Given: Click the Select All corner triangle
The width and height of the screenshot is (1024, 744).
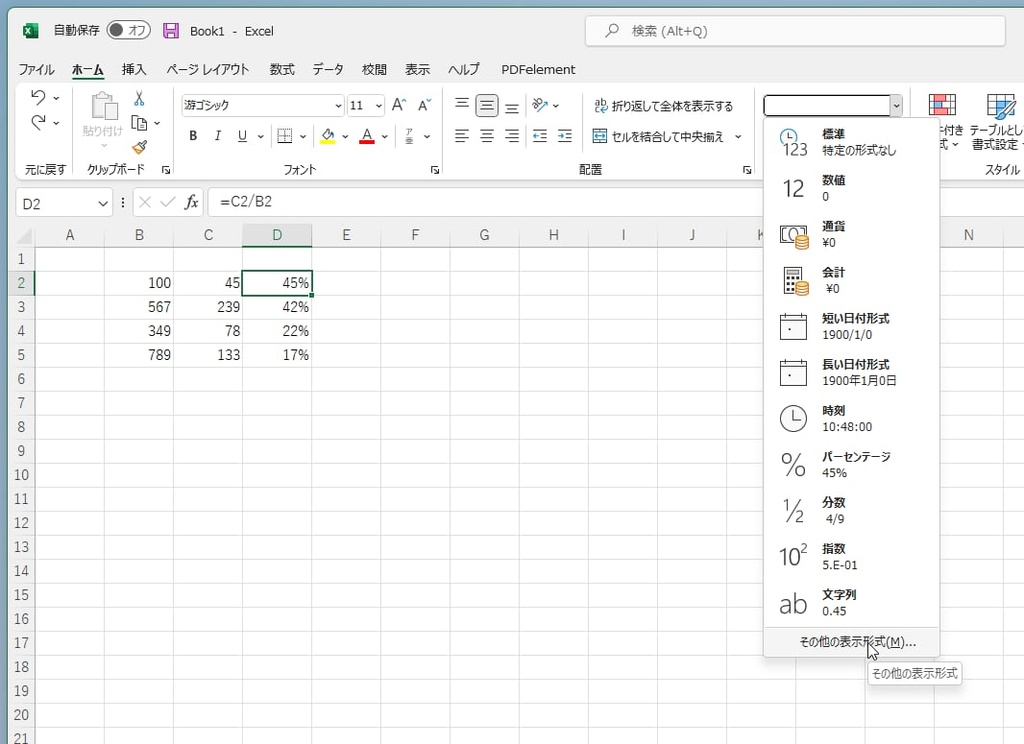Looking at the screenshot, I should [24, 236].
